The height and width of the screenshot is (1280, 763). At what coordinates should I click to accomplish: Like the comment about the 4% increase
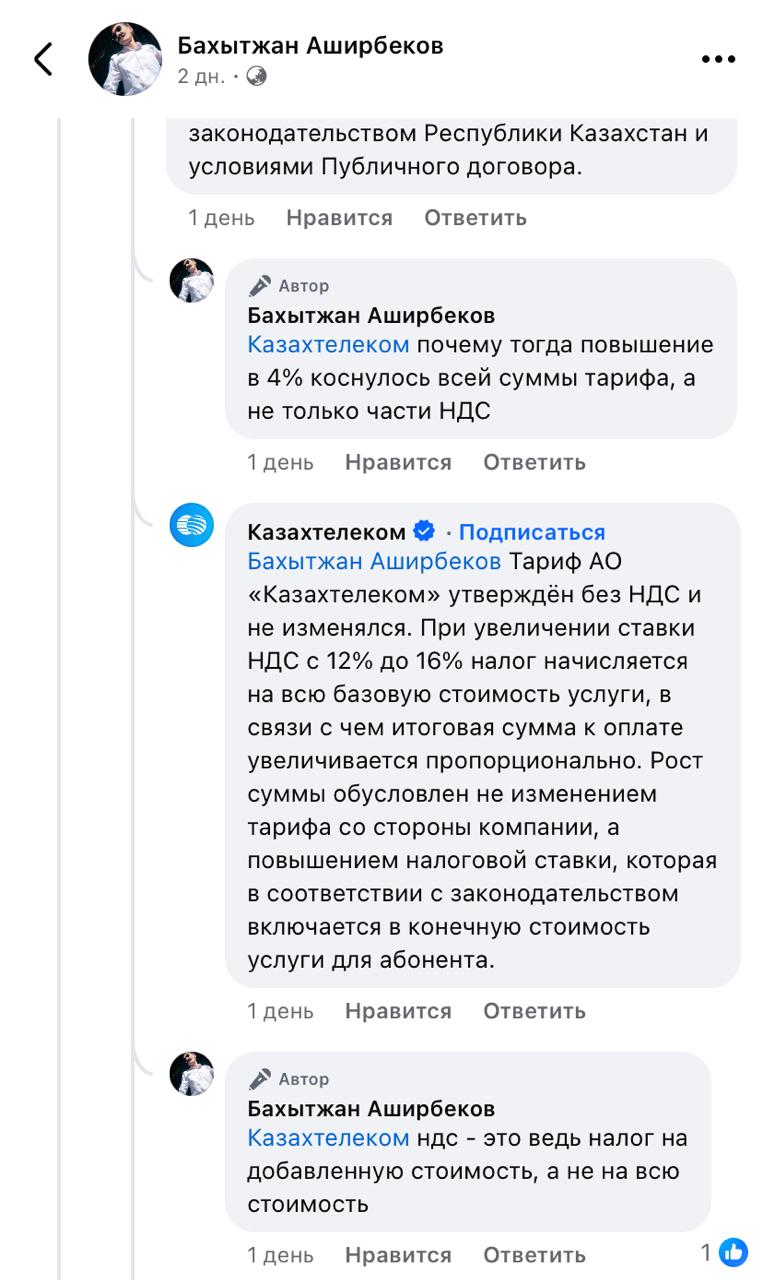click(x=398, y=462)
